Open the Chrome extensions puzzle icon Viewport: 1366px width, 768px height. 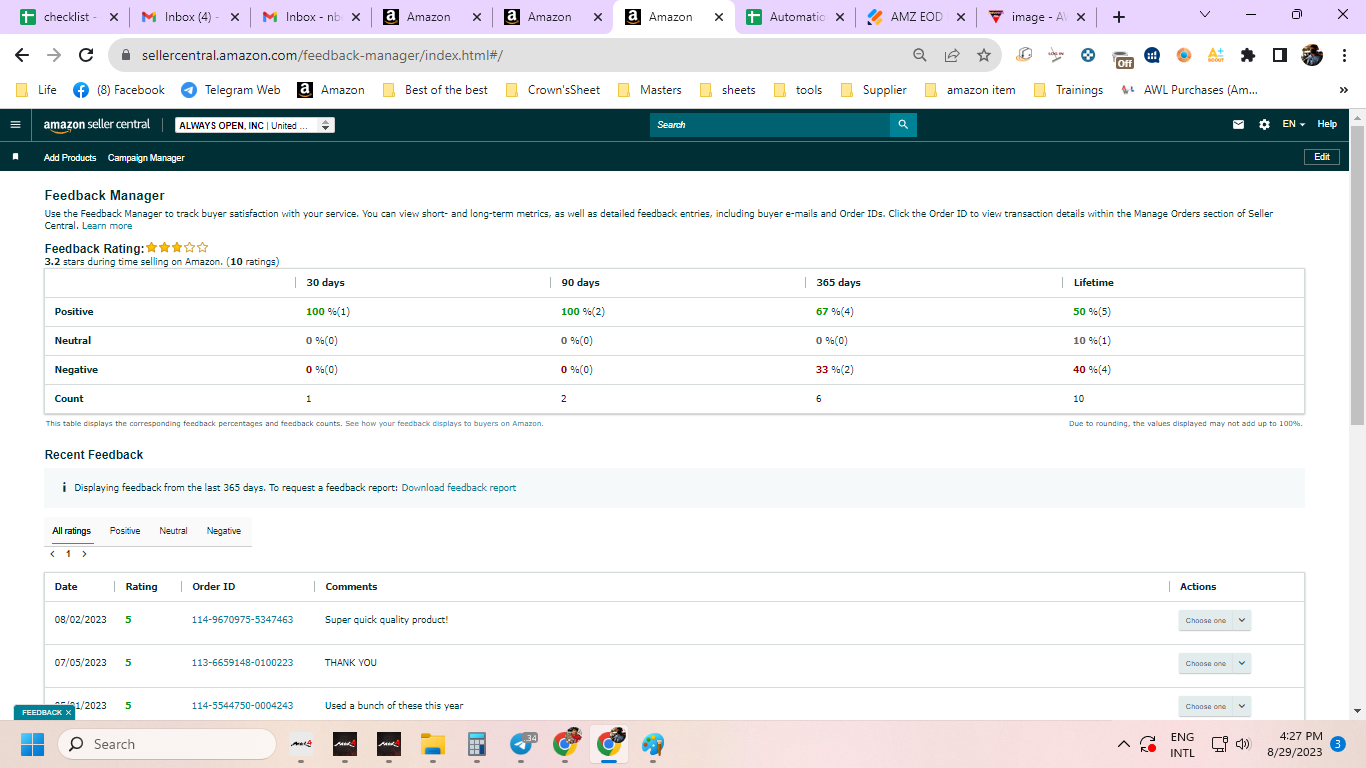pyautogui.click(x=1247, y=56)
